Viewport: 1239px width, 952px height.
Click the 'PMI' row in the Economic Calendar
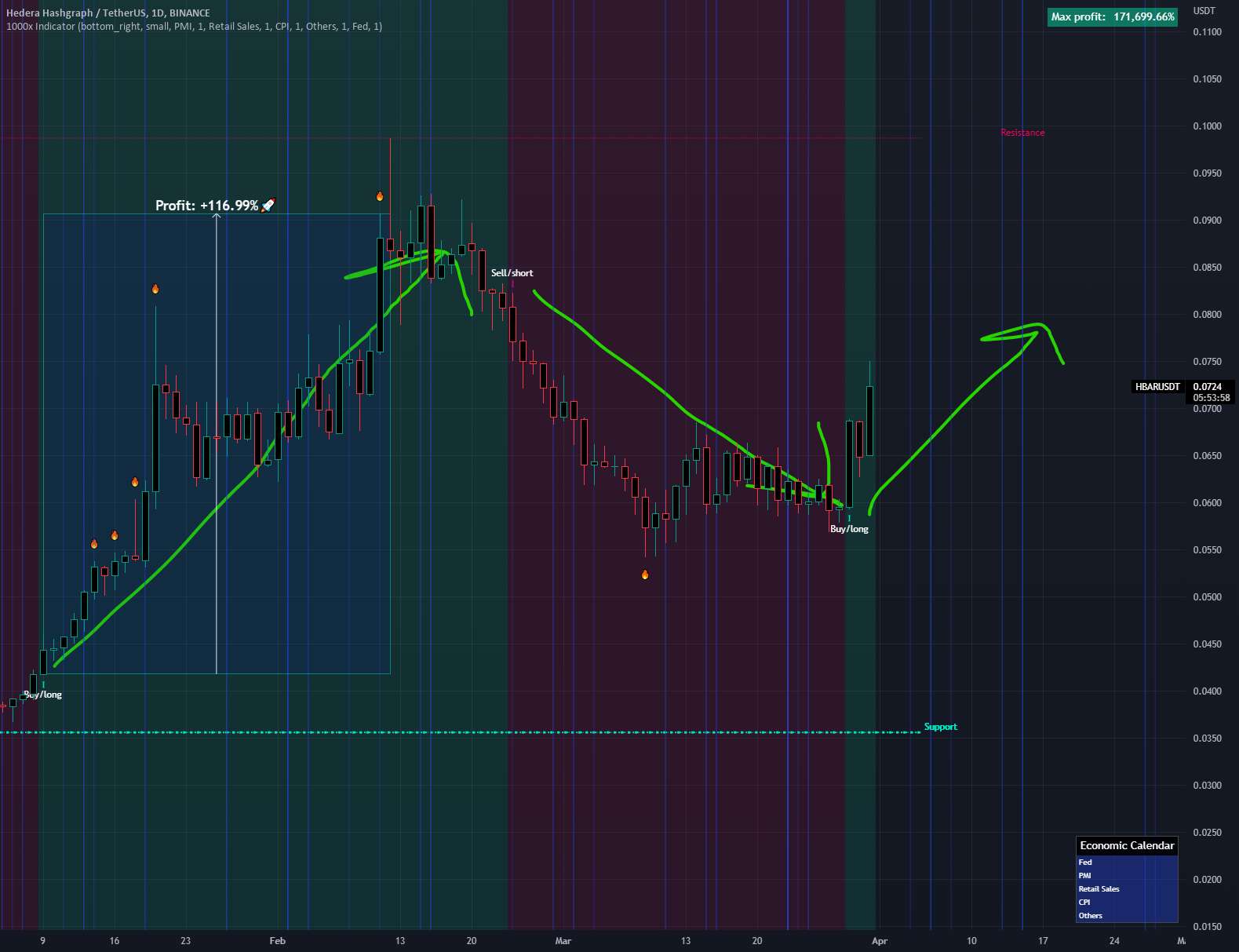coord(1127,875)
